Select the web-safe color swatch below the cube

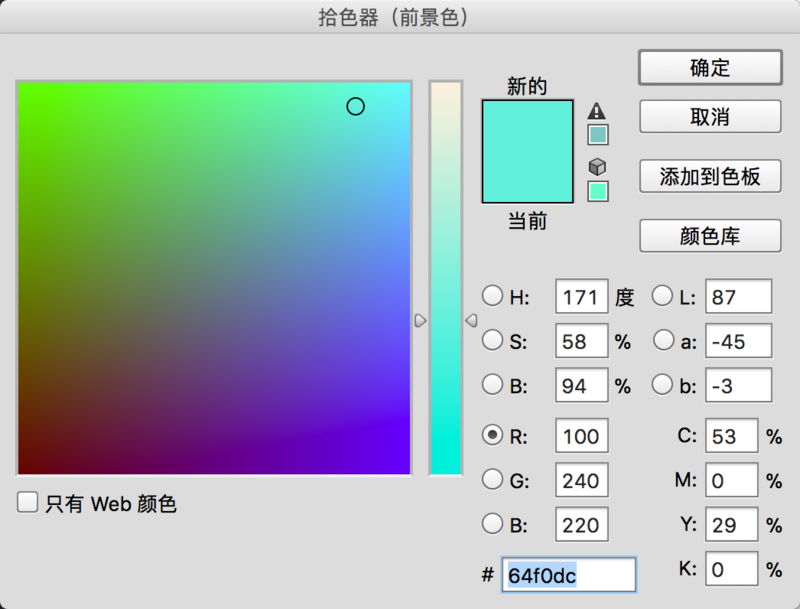tap(597, 191)
